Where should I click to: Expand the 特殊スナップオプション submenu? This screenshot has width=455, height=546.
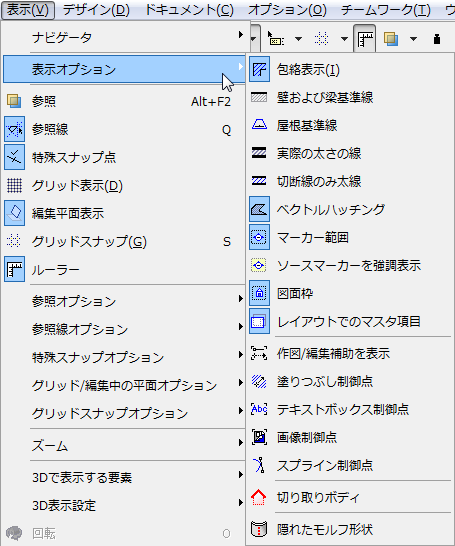click(125, 357)
